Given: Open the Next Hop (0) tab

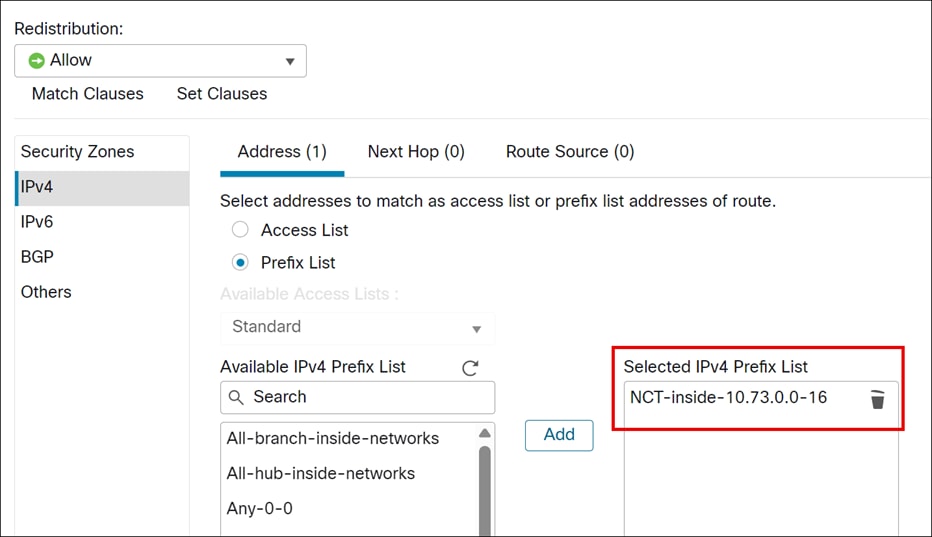Looking at the screenshot, I should pyautogui.click(x=416, y=152).
